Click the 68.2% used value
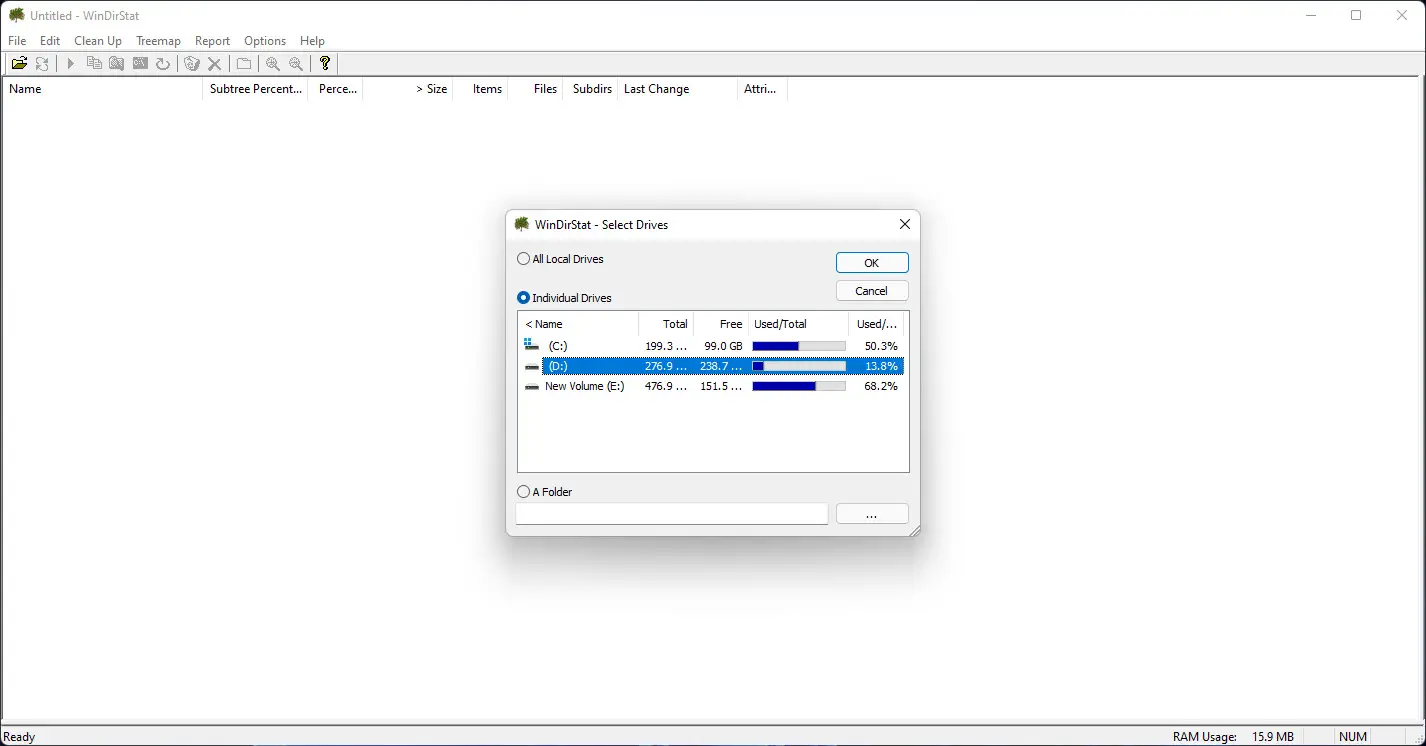Image resolution: width=1426 pixels, height=746 pixels. pyautogui.click(x=881, y=386)
